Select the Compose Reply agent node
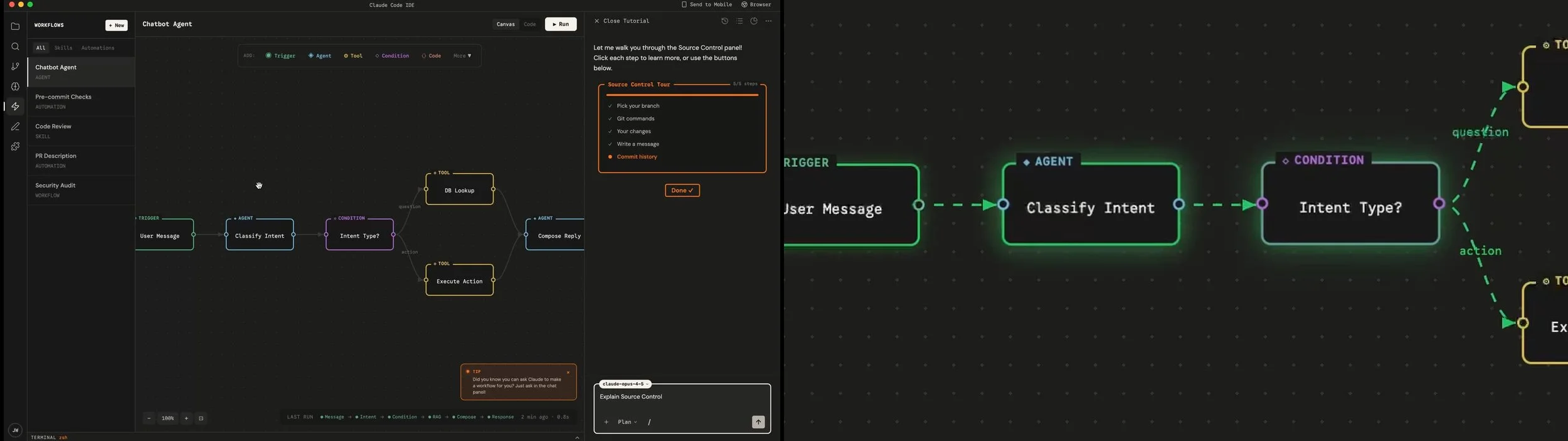Image resolution: width=1568 pixels, height=441 pixels. [x=555, y=235]
